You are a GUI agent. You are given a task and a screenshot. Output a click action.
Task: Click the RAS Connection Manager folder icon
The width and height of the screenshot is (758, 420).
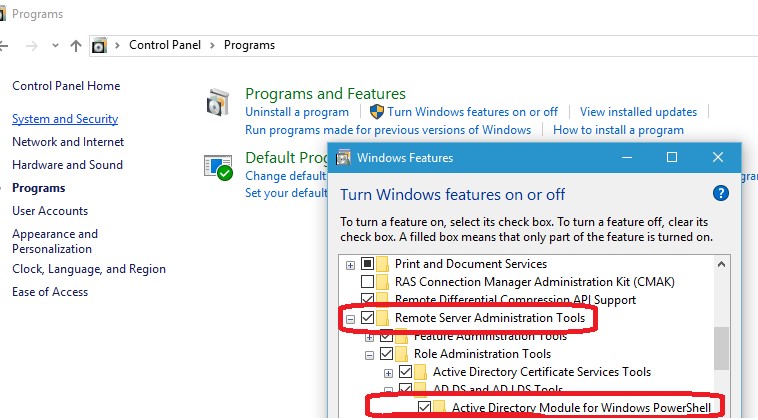pyautogui.click(x=382, y=282)
